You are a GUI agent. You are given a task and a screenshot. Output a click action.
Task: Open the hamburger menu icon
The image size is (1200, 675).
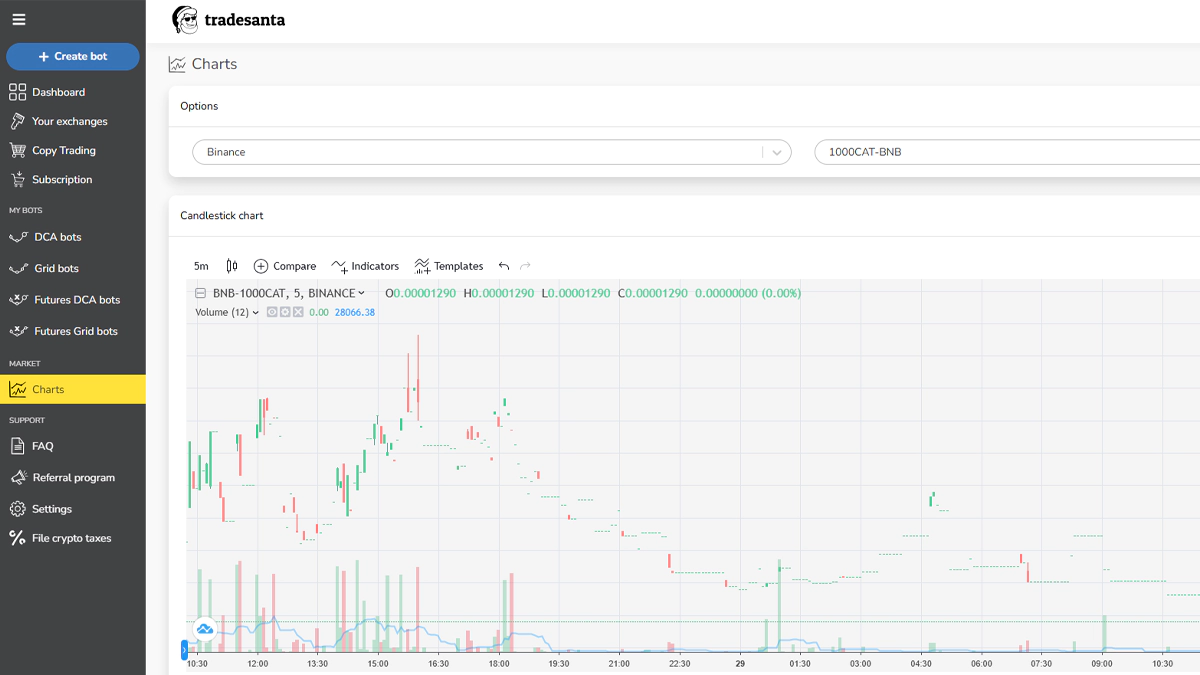19,19
